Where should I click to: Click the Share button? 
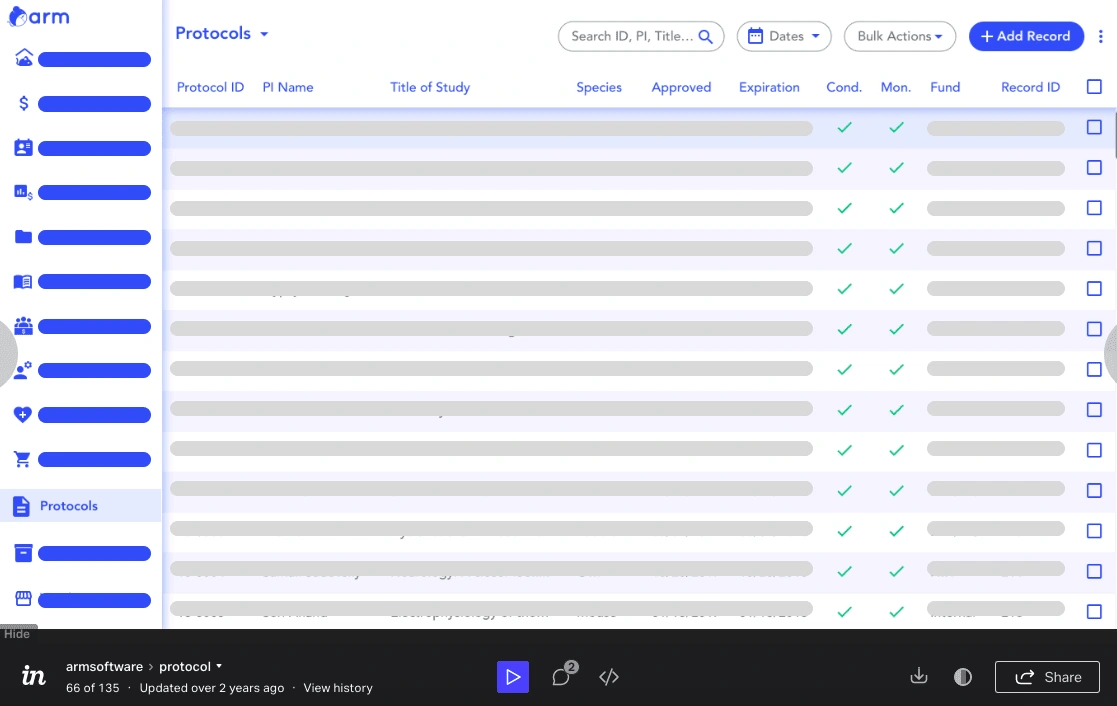[1047, 677]
